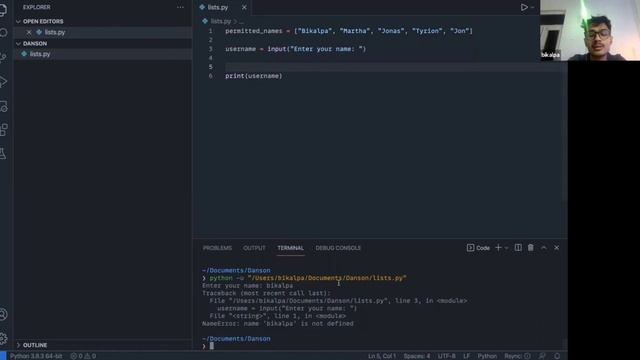Click Ln 5, Col 1 in status bar

click(x=382, y=356)
